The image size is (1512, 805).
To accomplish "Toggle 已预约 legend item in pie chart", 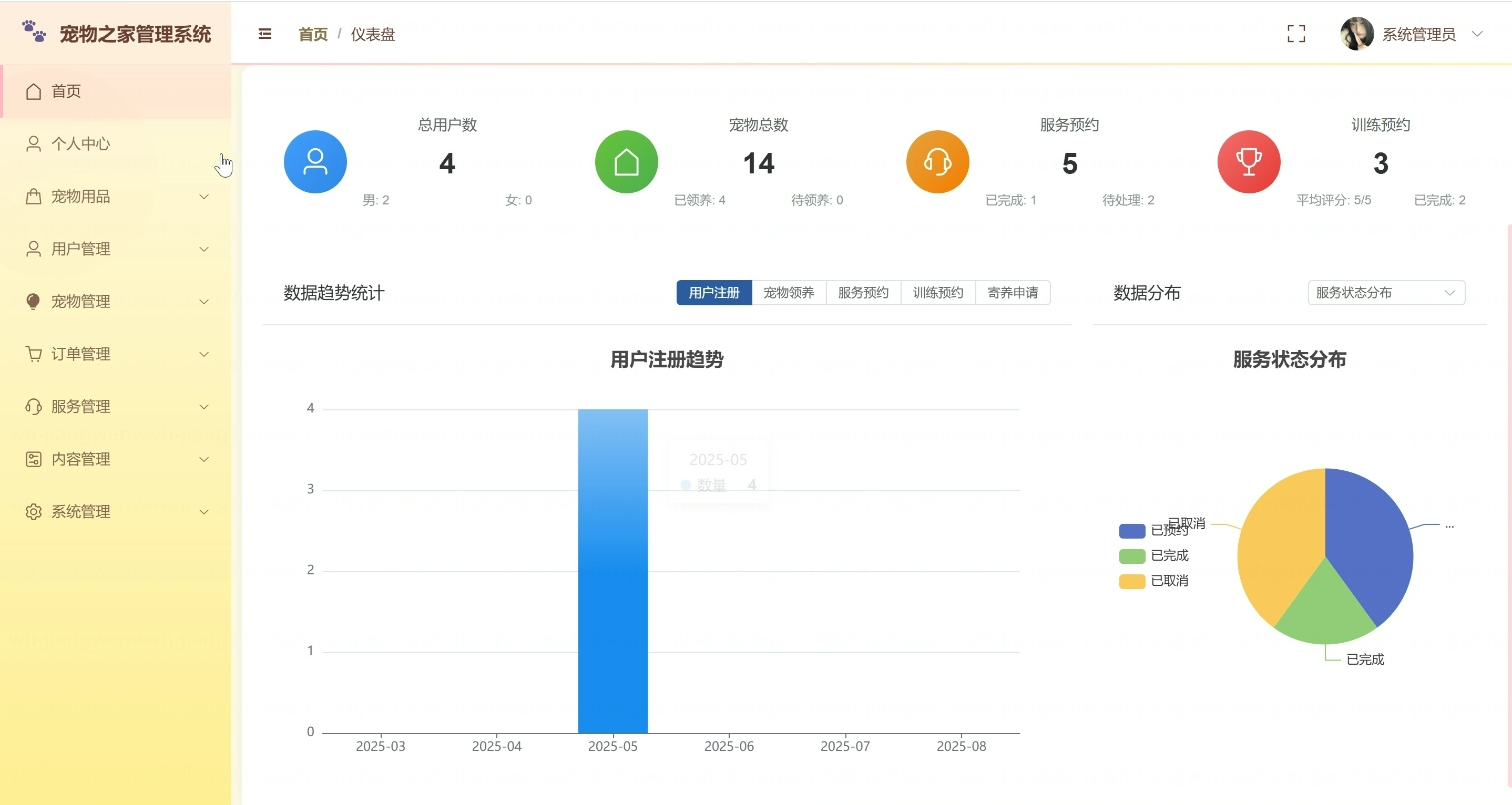I will [x=1133, y=531].
